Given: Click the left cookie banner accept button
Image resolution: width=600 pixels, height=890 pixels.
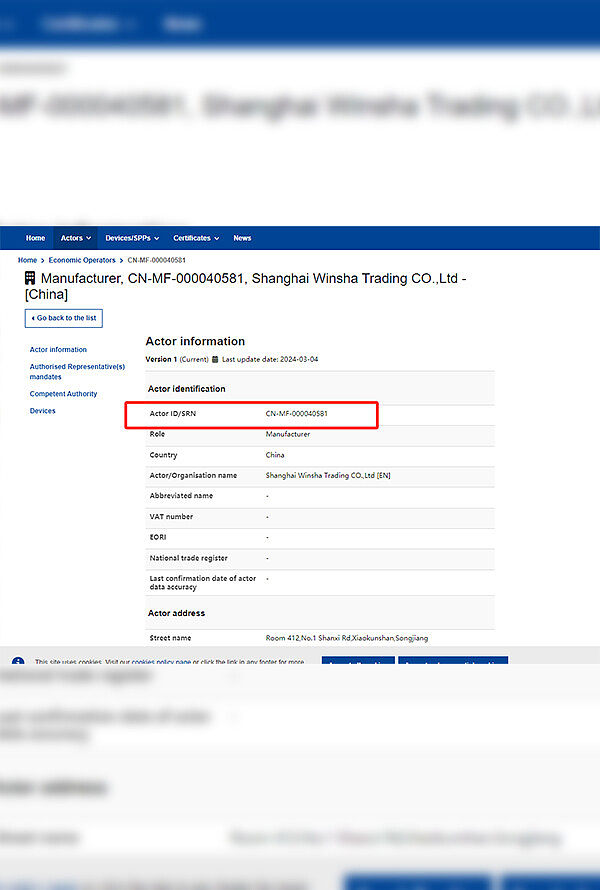Looking at the screenshot, I should tap(357, 661).
